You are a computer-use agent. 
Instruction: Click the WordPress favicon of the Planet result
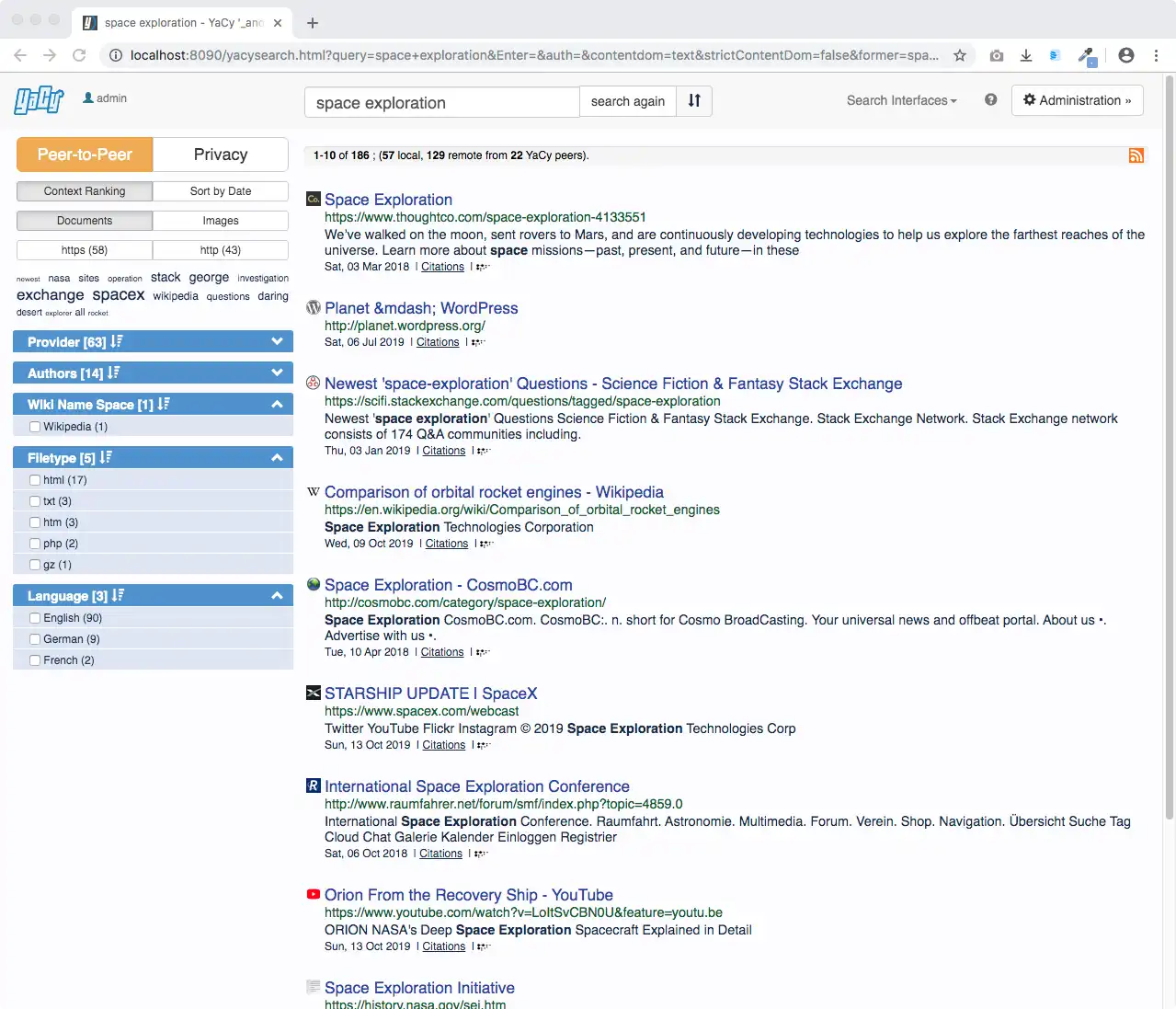(x=314, y=307)
